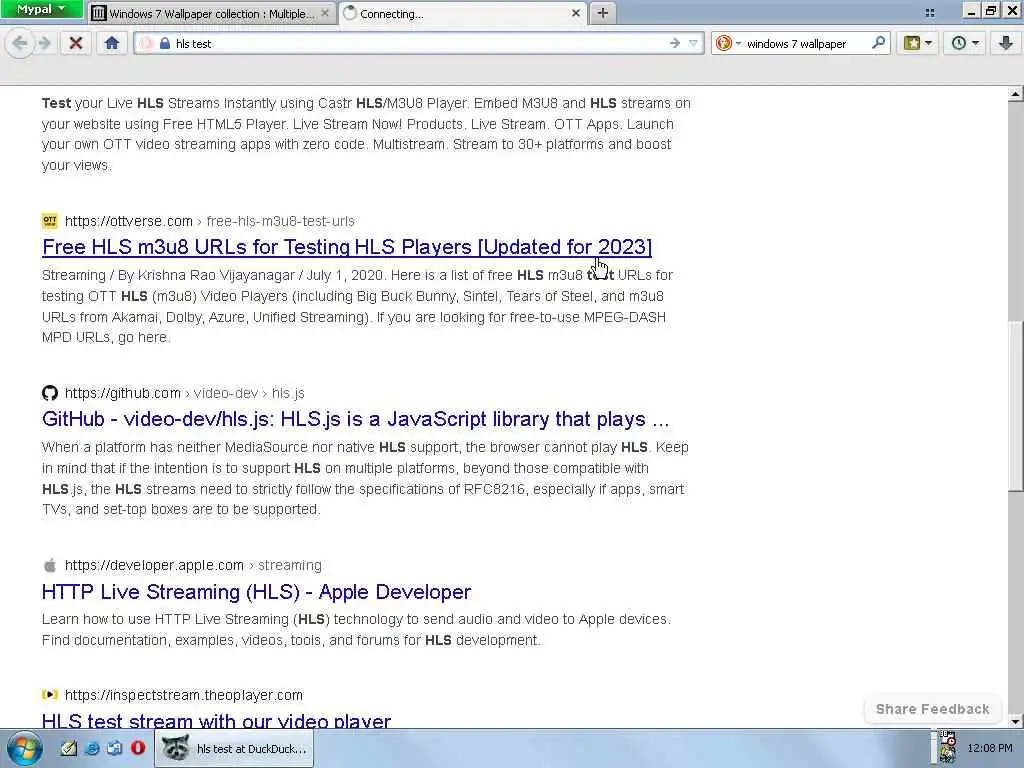The width and height of the screenshot is (1024, 768).
Task: Launch Opera from quick launch
Action: pos(138,748)
